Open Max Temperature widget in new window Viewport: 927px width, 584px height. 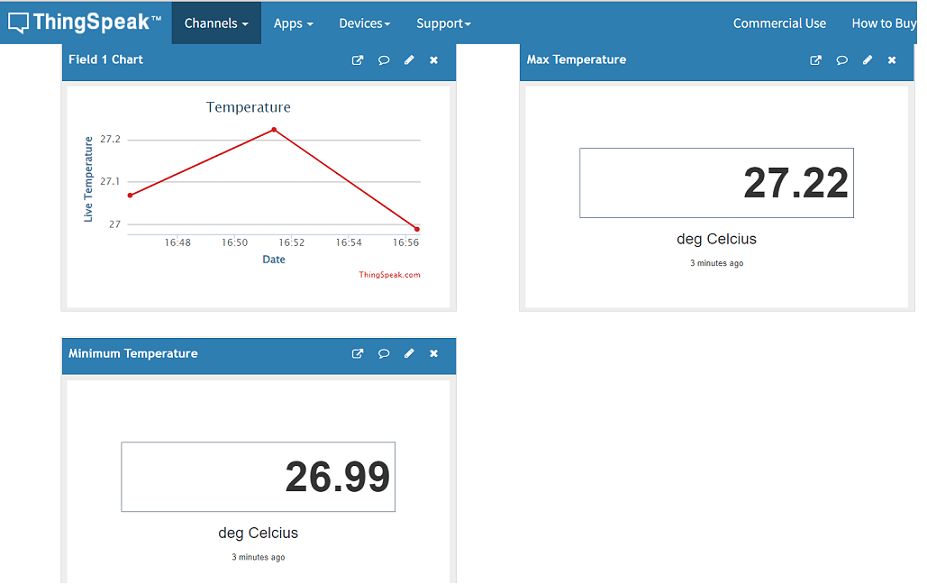pos(816,60)
